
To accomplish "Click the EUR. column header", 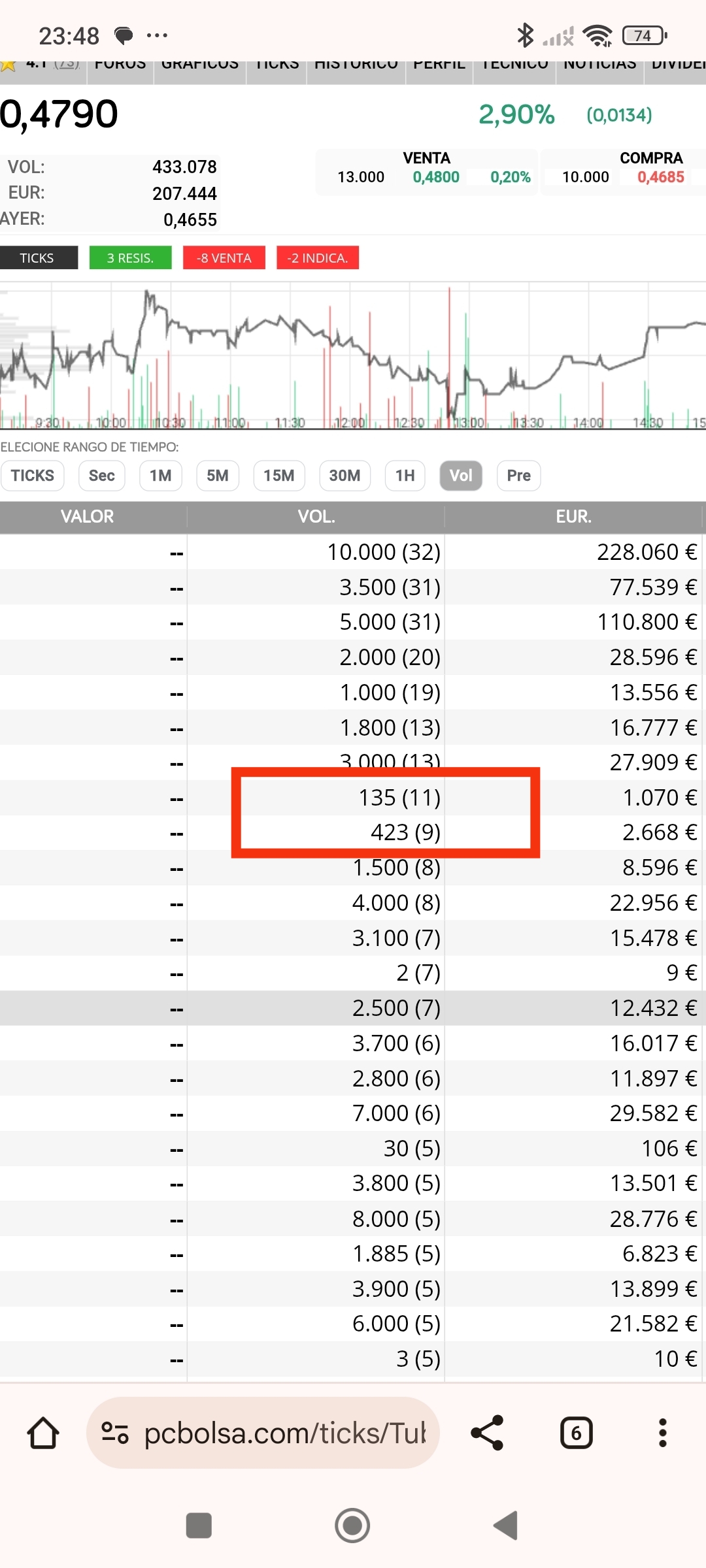I will [574, 517].
